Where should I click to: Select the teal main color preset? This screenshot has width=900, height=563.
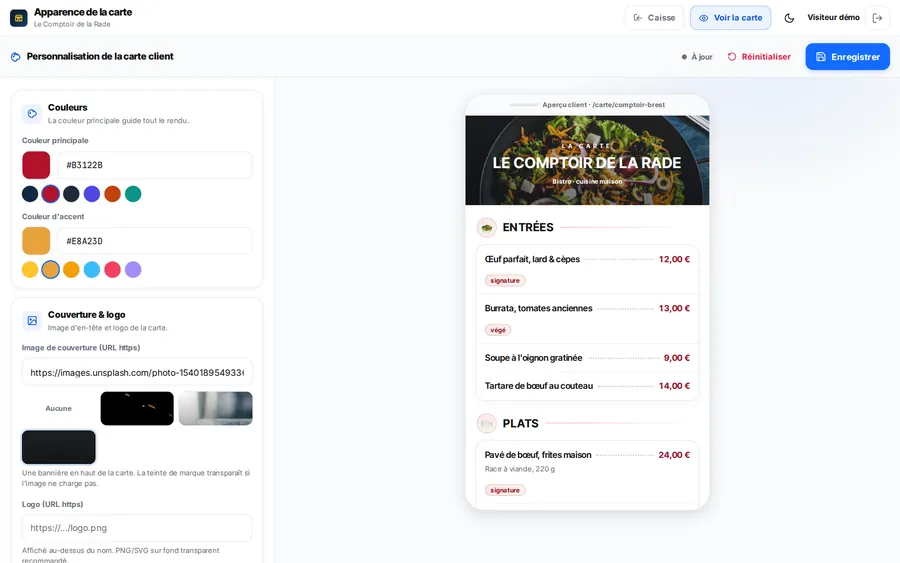pyautogui.click(x=133, y=194)
